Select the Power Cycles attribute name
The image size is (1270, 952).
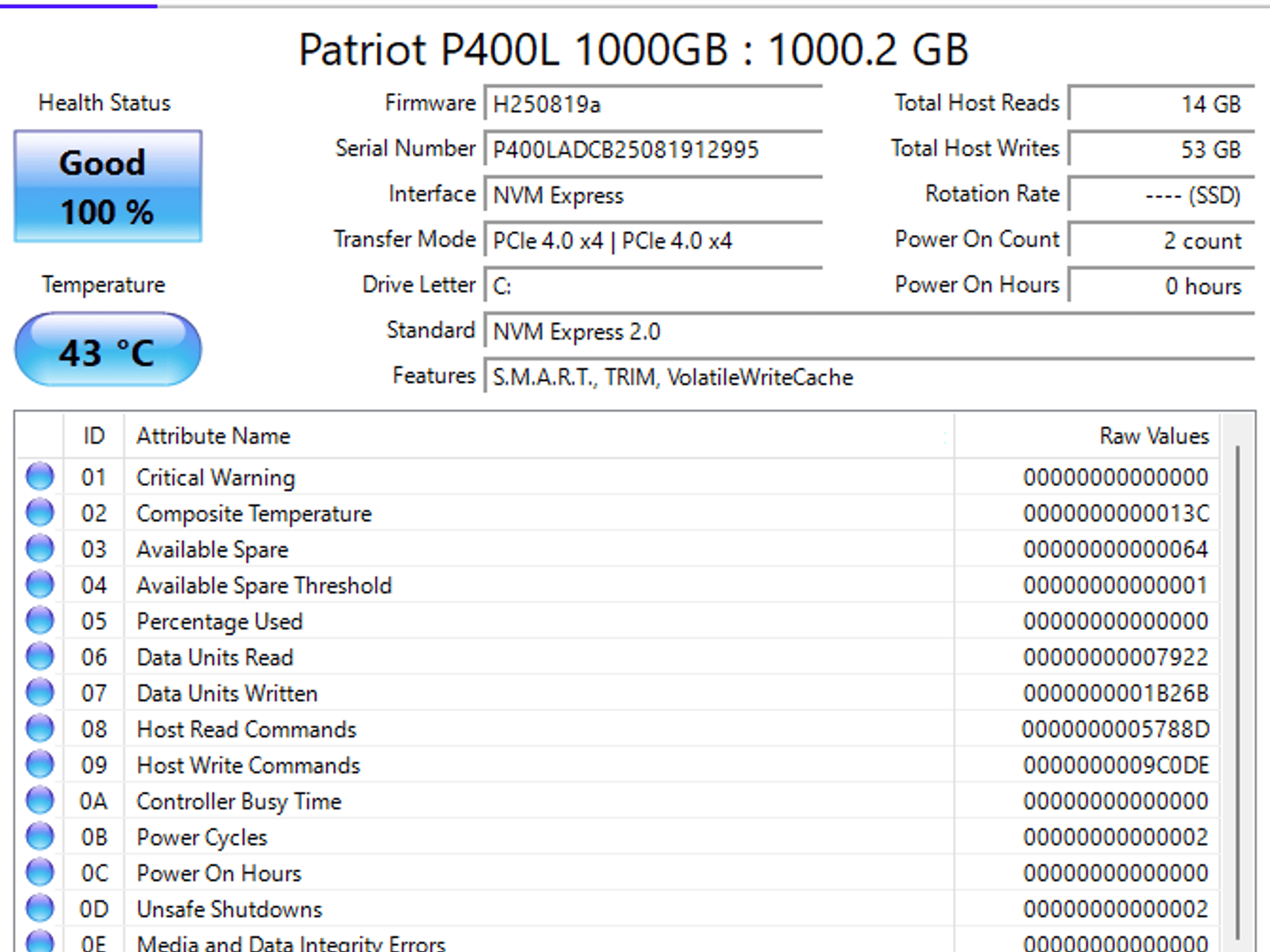(202, 837)
